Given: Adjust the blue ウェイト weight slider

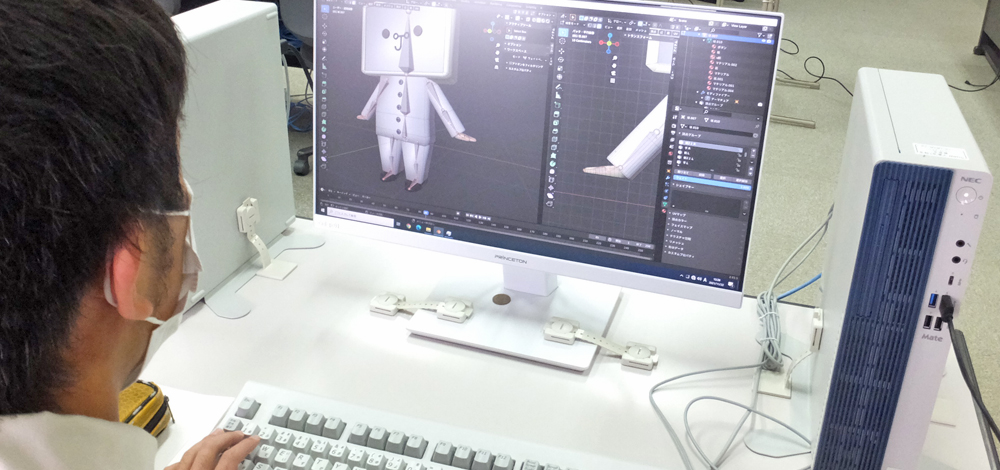Looking at the screenshot, I should 712,182.
